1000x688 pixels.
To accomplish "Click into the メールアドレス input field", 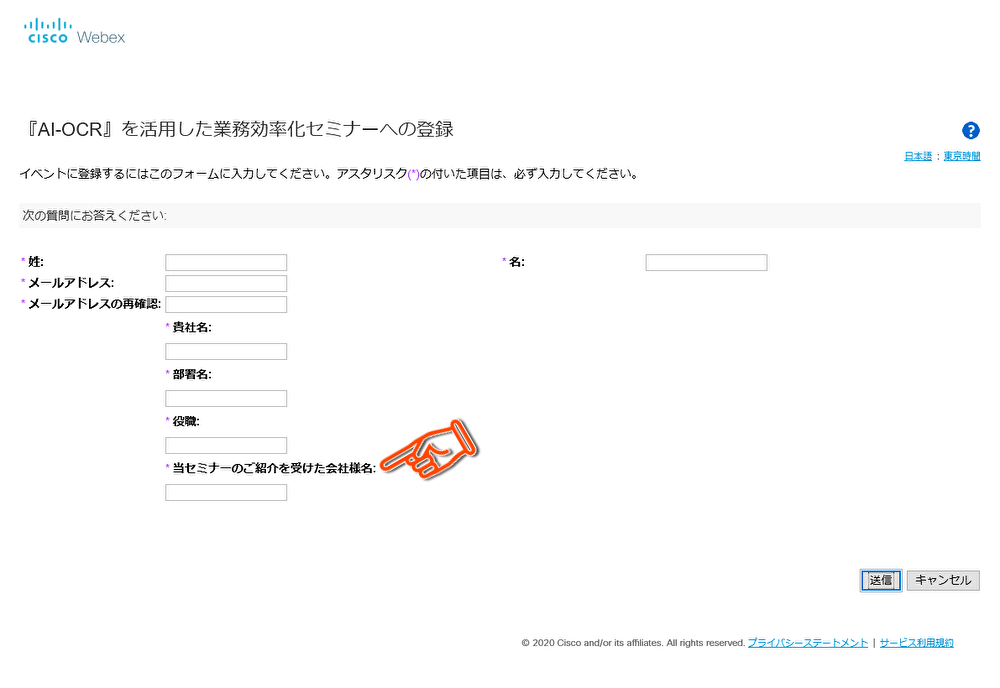I will pyautogui.click(x=226, y=284).
